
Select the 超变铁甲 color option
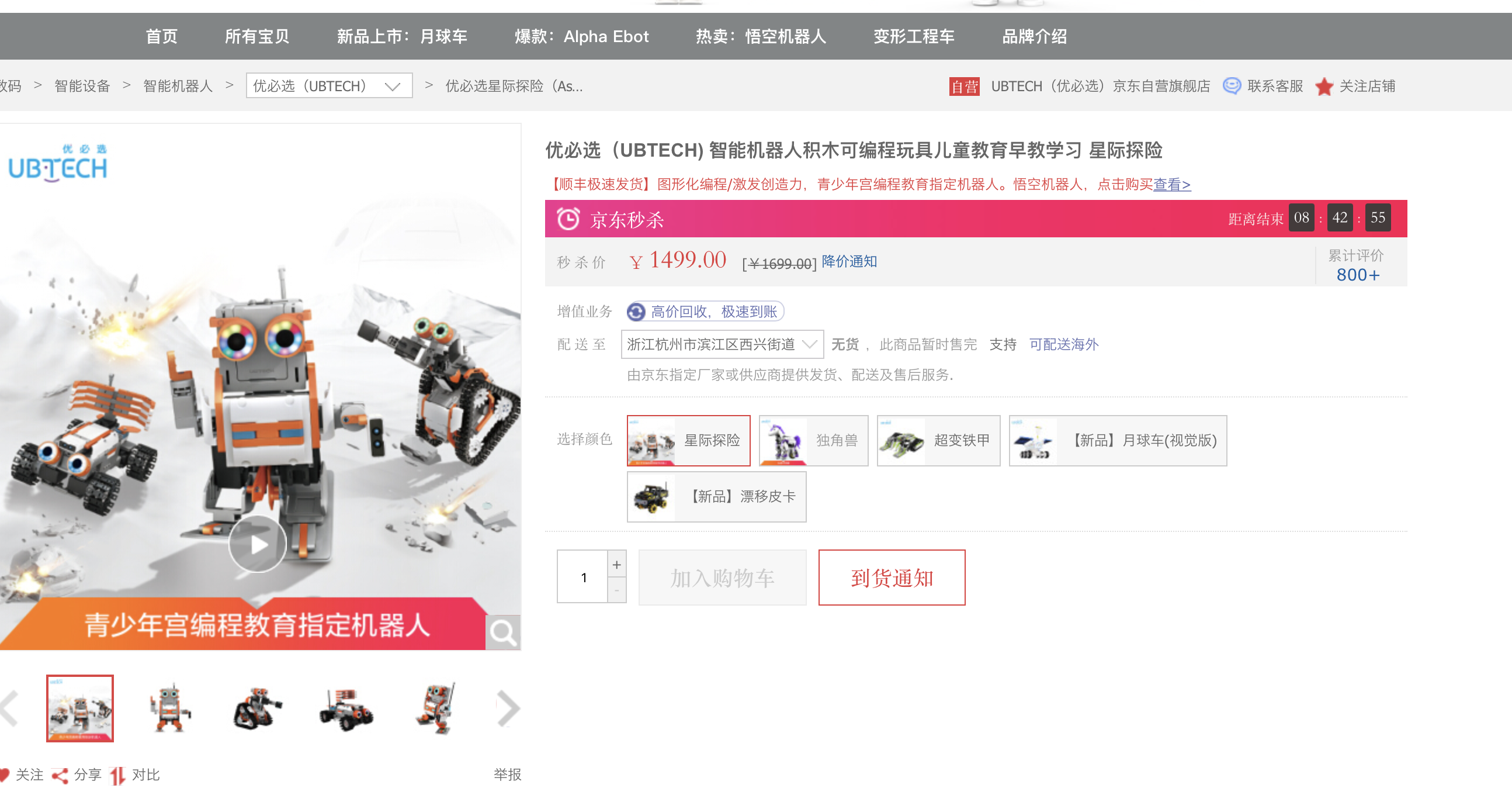[x=938, y=440]
